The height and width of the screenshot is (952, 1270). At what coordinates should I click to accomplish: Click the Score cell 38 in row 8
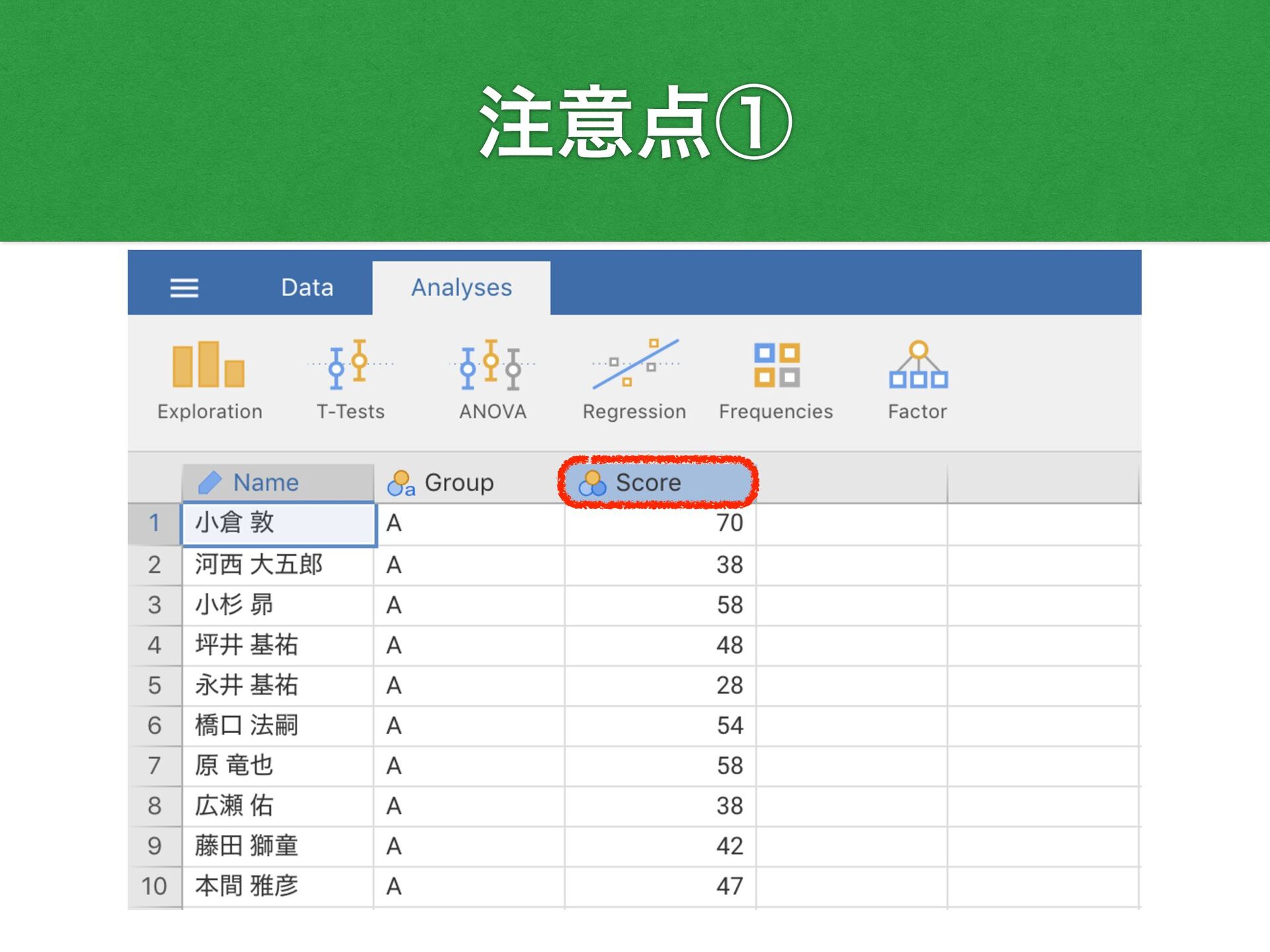pyautogui.click(x=660, y=807)
